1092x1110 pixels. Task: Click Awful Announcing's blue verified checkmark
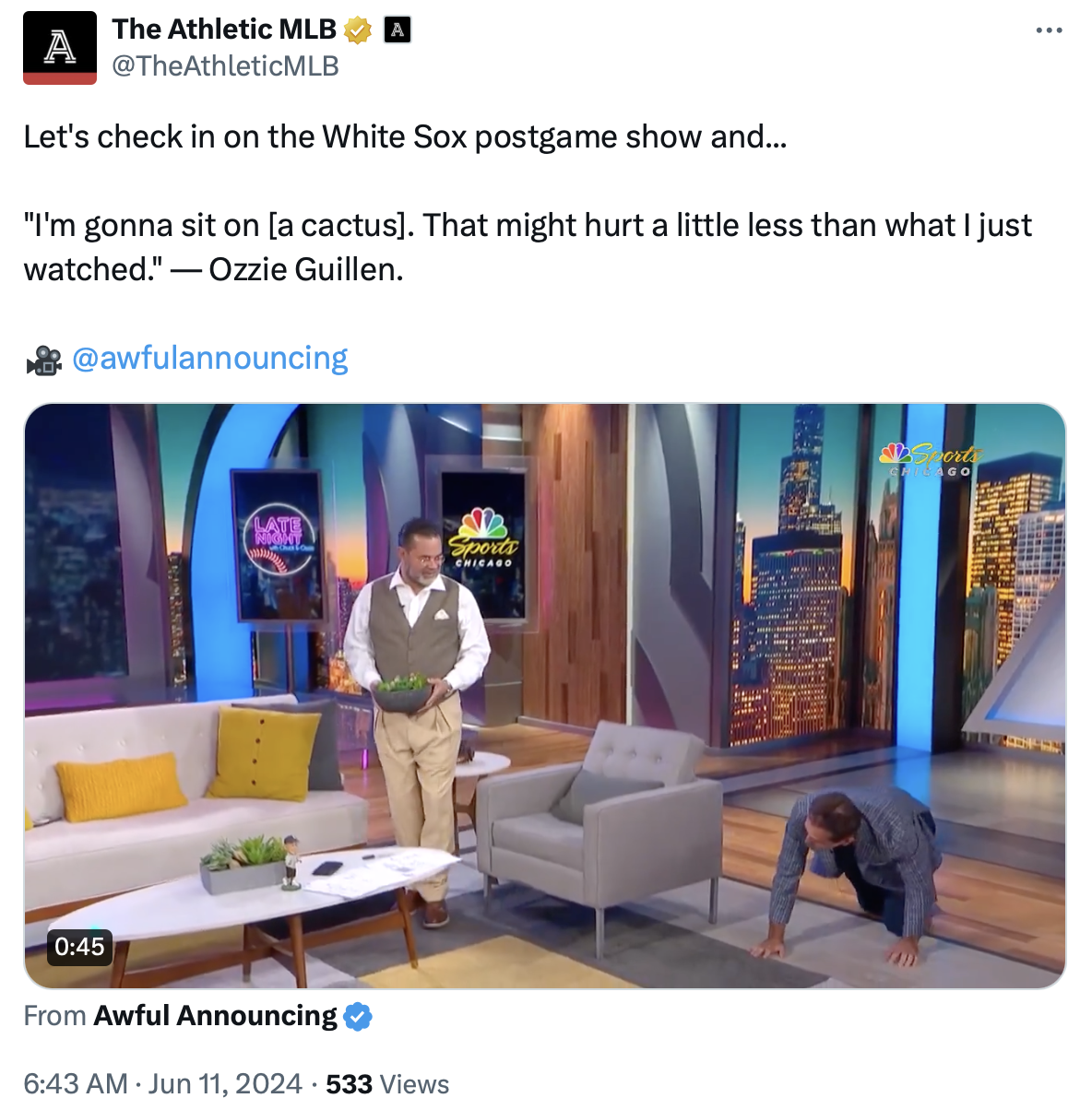coord(358,1016)
